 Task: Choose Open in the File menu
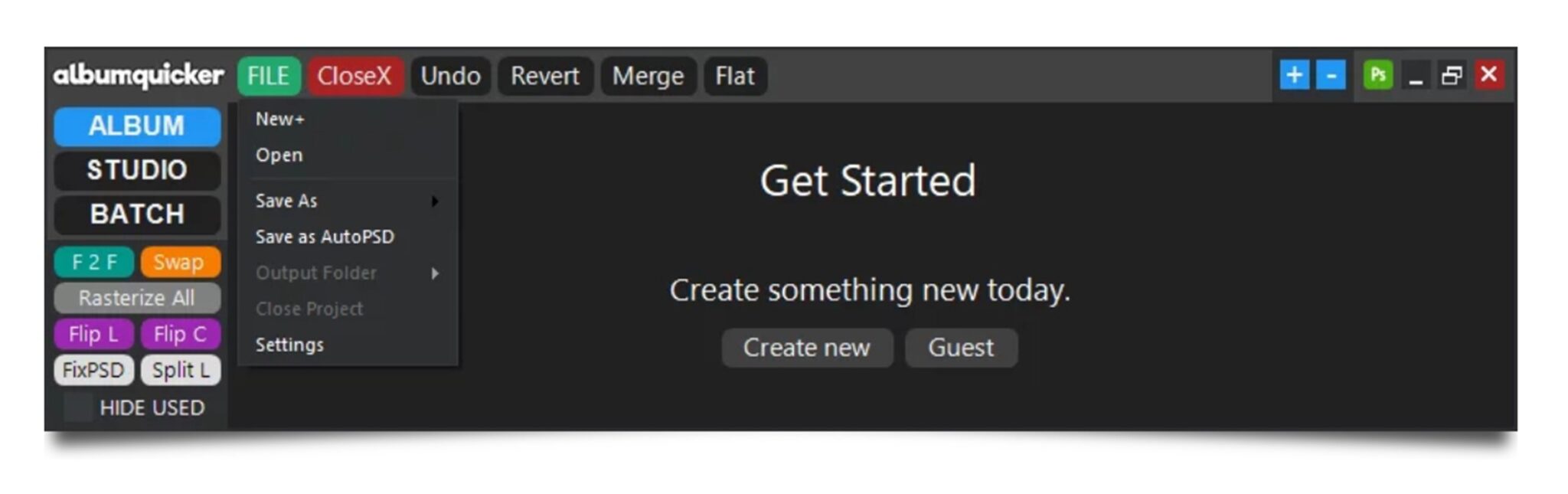tap(279, 155)
